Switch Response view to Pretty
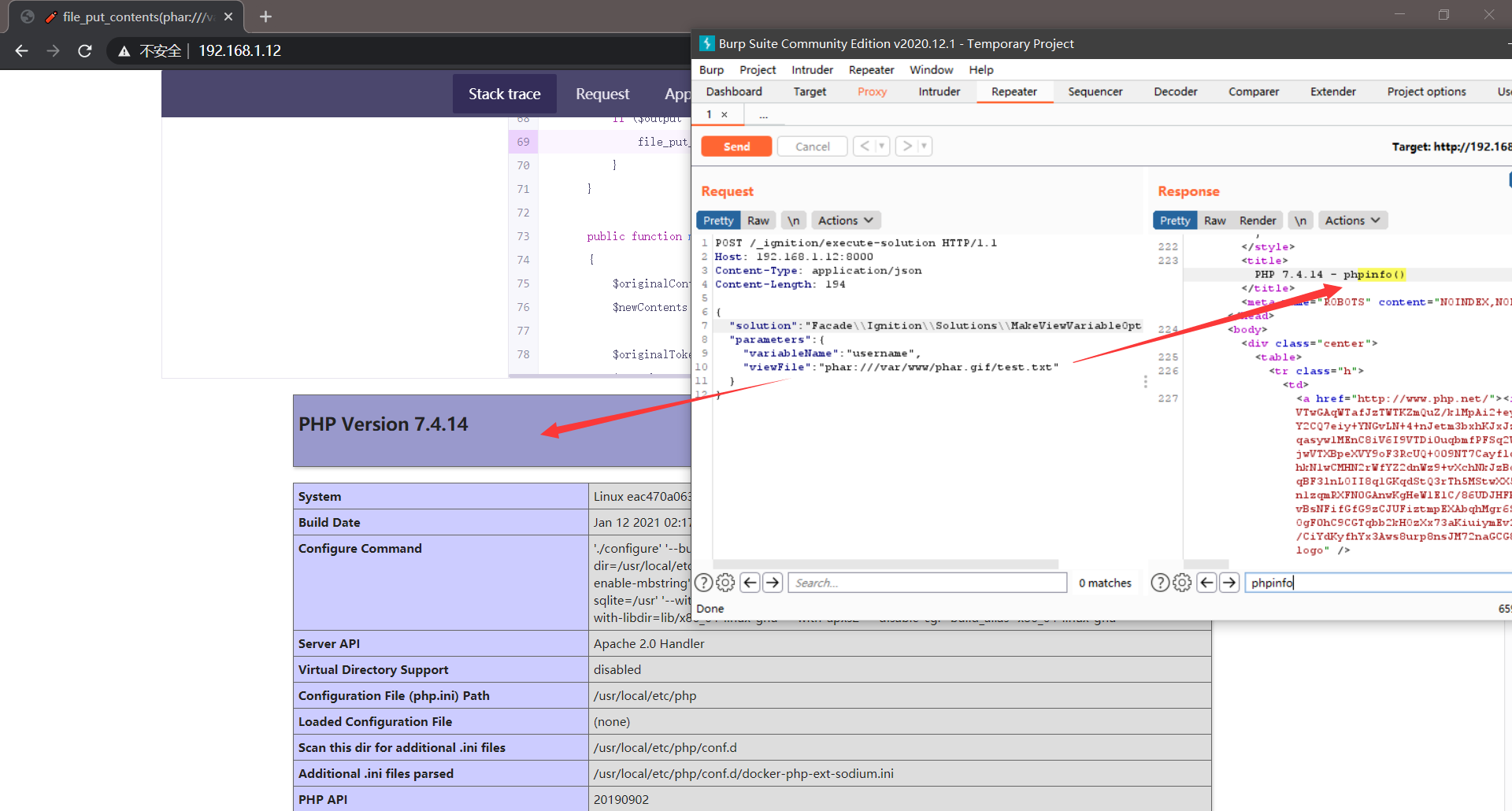 (1175, 220)
